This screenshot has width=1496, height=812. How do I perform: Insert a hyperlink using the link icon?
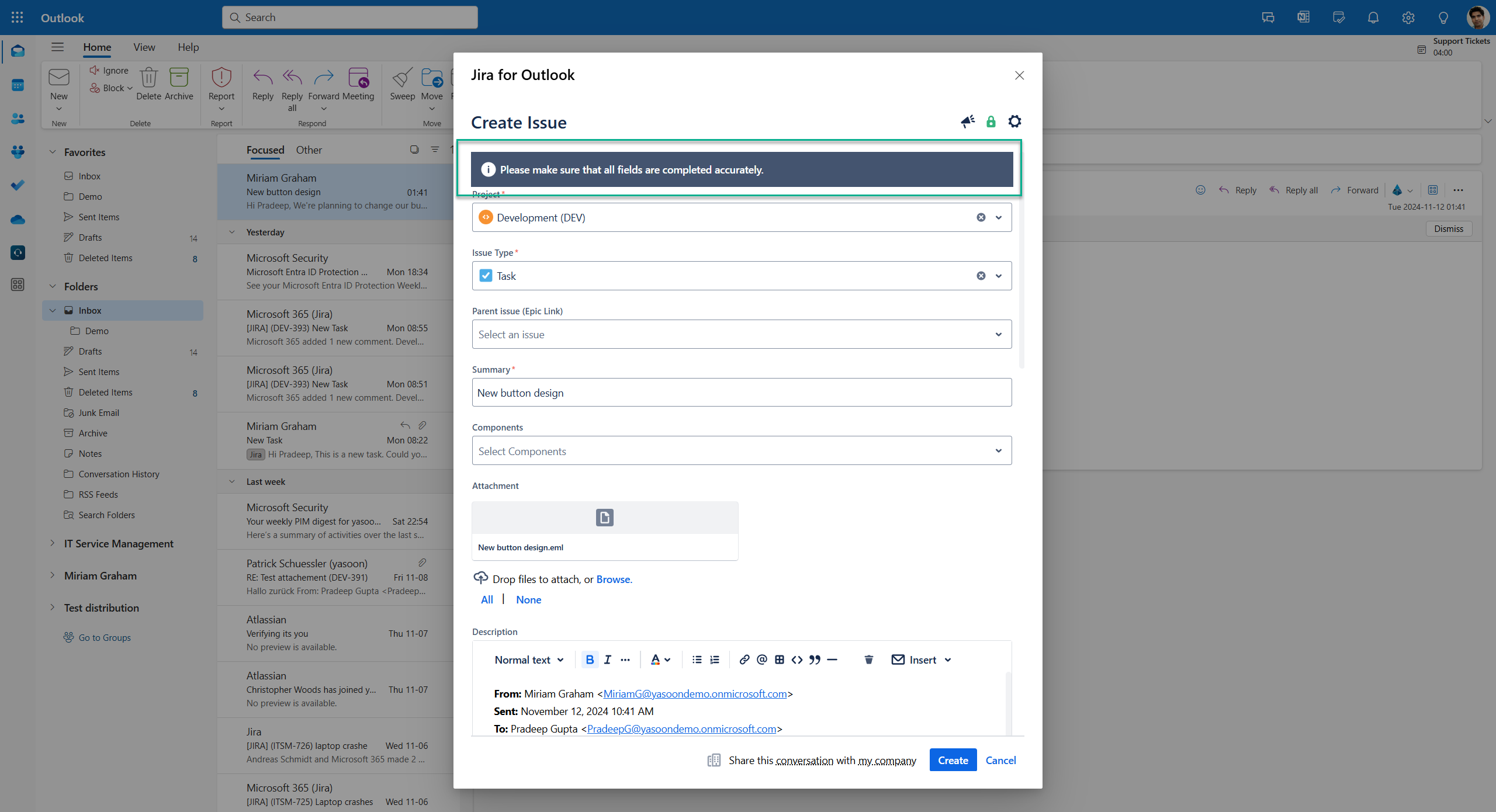[743, 659]
